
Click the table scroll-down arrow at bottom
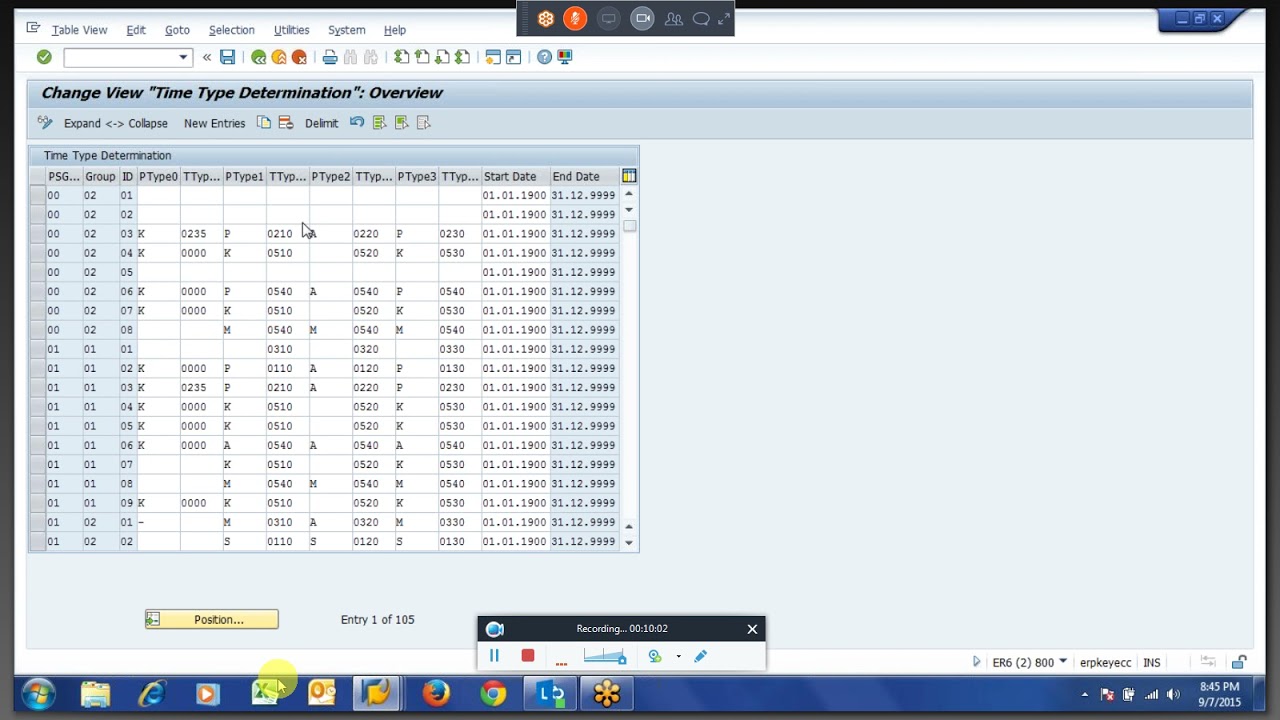click(629, 542)
